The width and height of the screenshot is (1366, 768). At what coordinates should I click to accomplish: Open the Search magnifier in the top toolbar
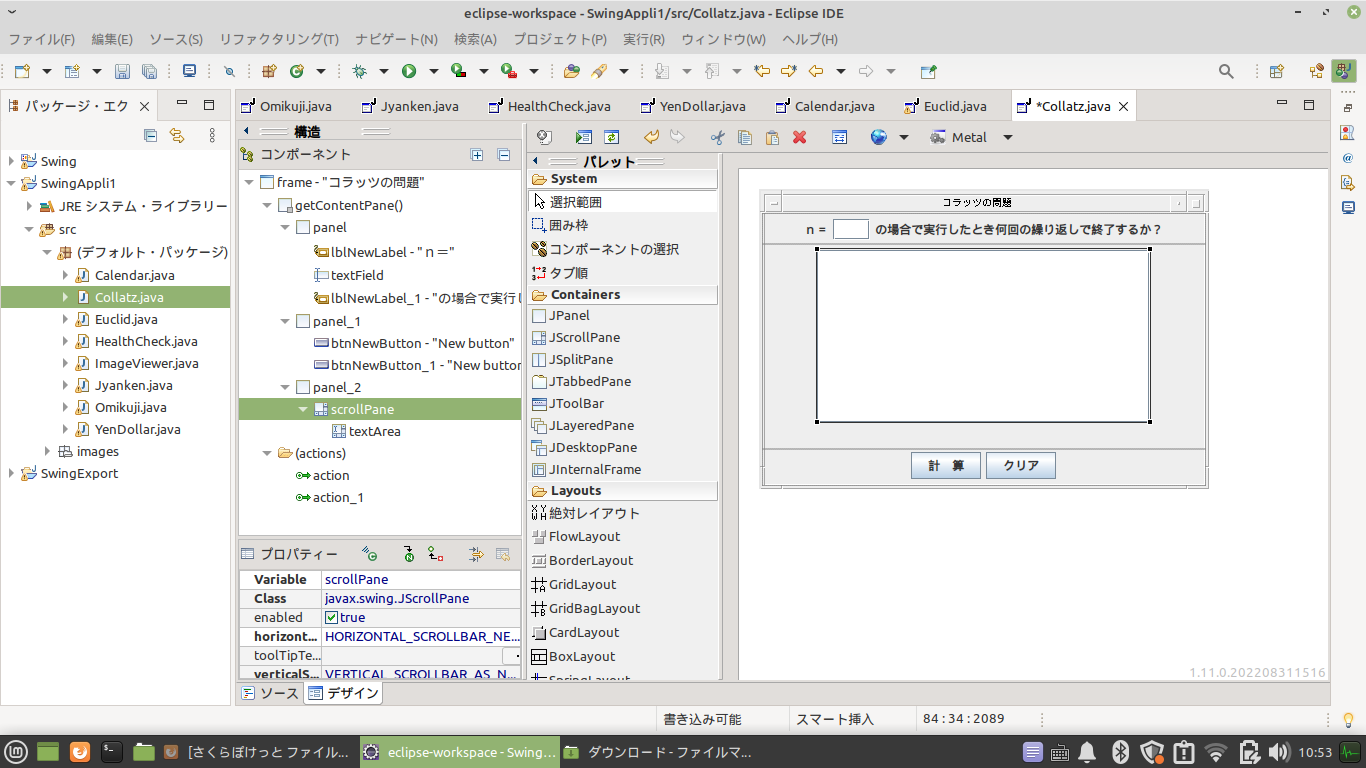[1226, 71]
